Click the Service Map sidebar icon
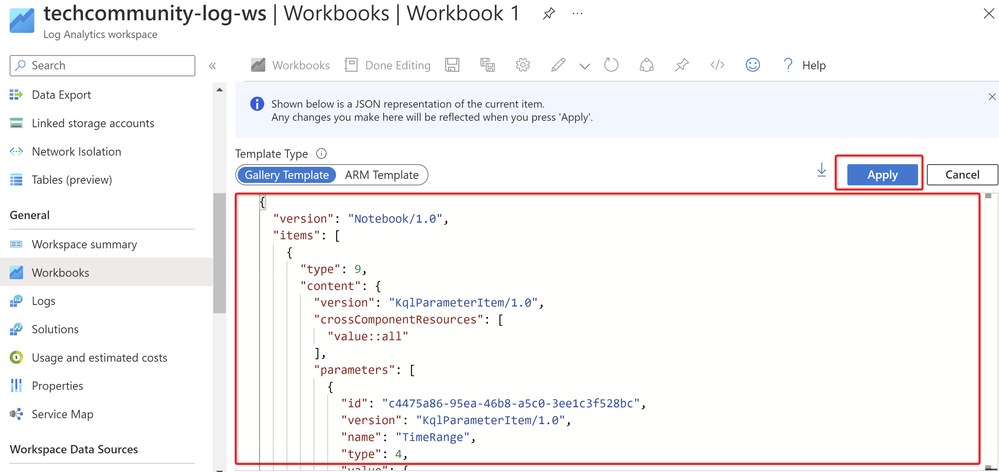This screenshot has height=472, width=999. click(x=17, y=414)
